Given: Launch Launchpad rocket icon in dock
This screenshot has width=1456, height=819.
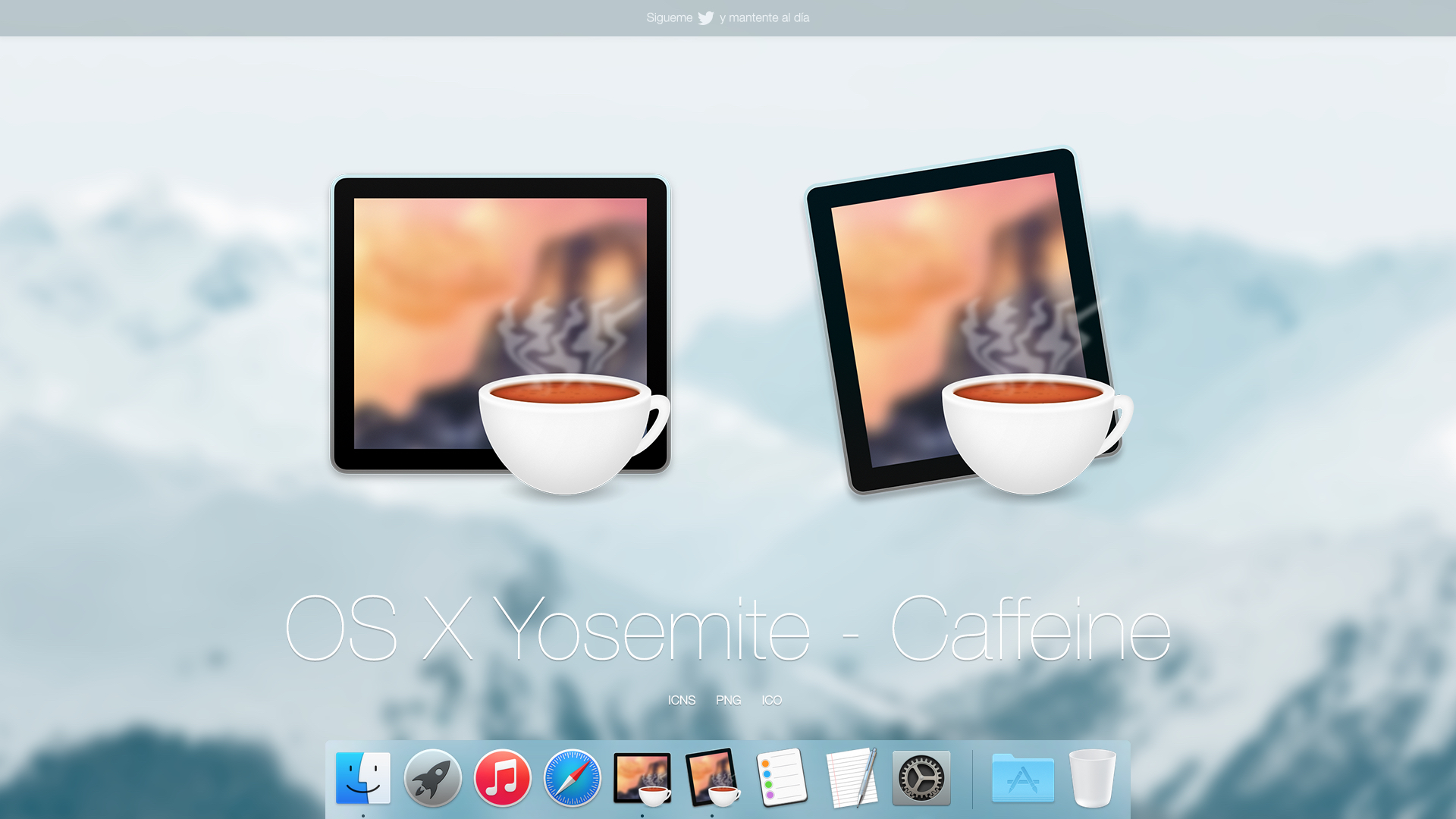Looking at the screenshot, I should [x=433, y=778].
